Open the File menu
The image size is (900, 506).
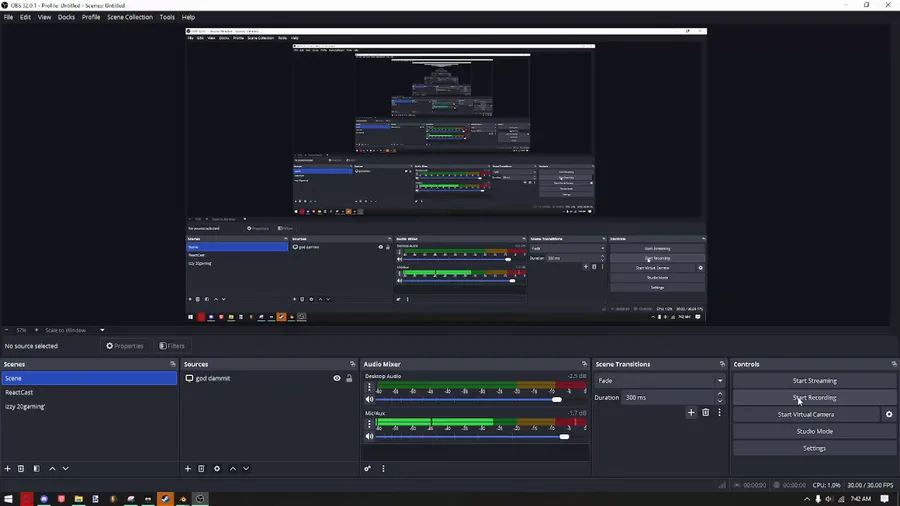point(9,17)
